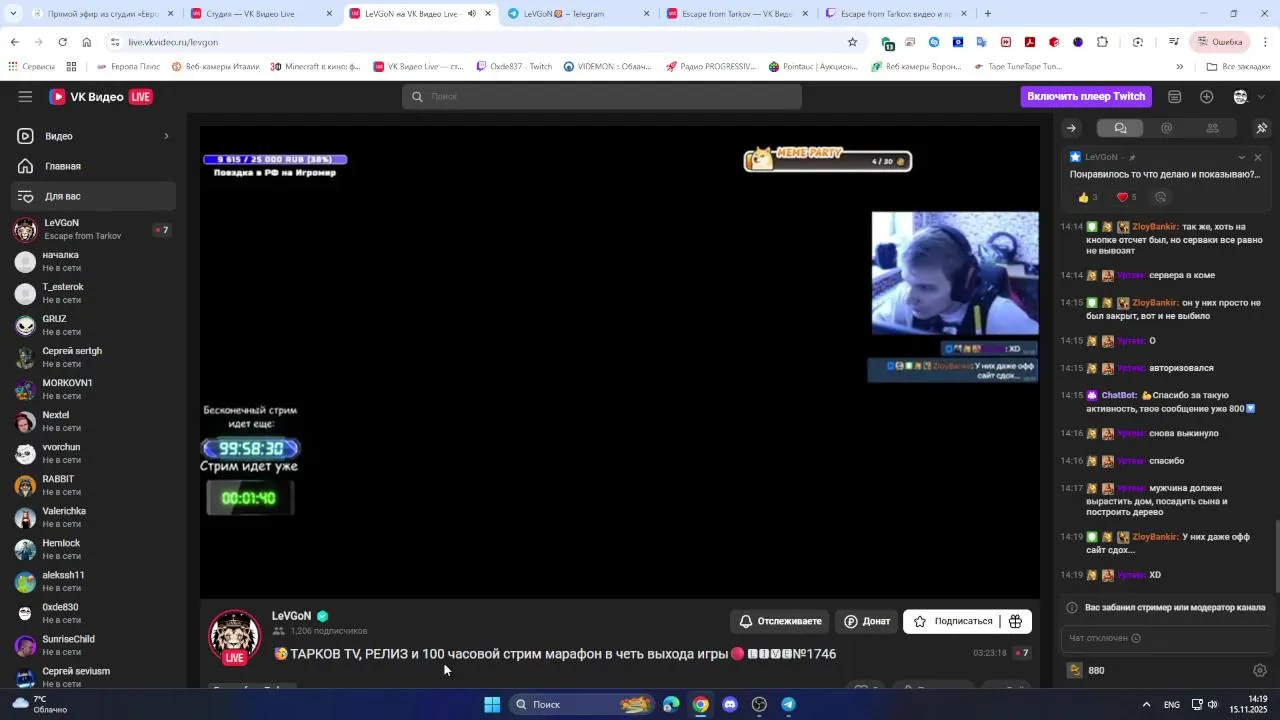Viewport: 1280px width, 720px height.
Task: React thumbs up on pinned message
Action: pyautogui.click(x=1088, y=197)
